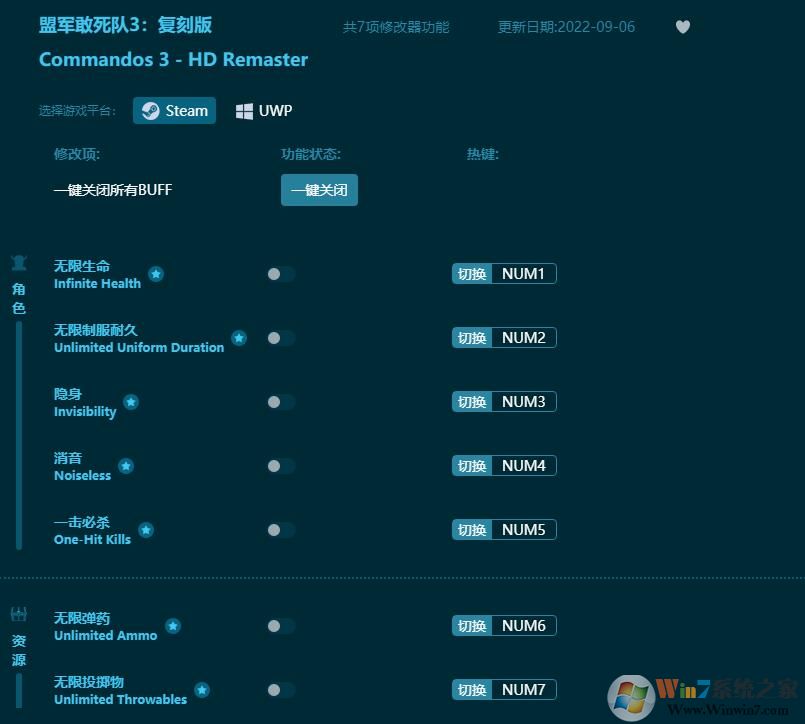Screen dimensions: 805x724
Task: Click the NUM1 hotkey switch button
Action: (504, 273)
